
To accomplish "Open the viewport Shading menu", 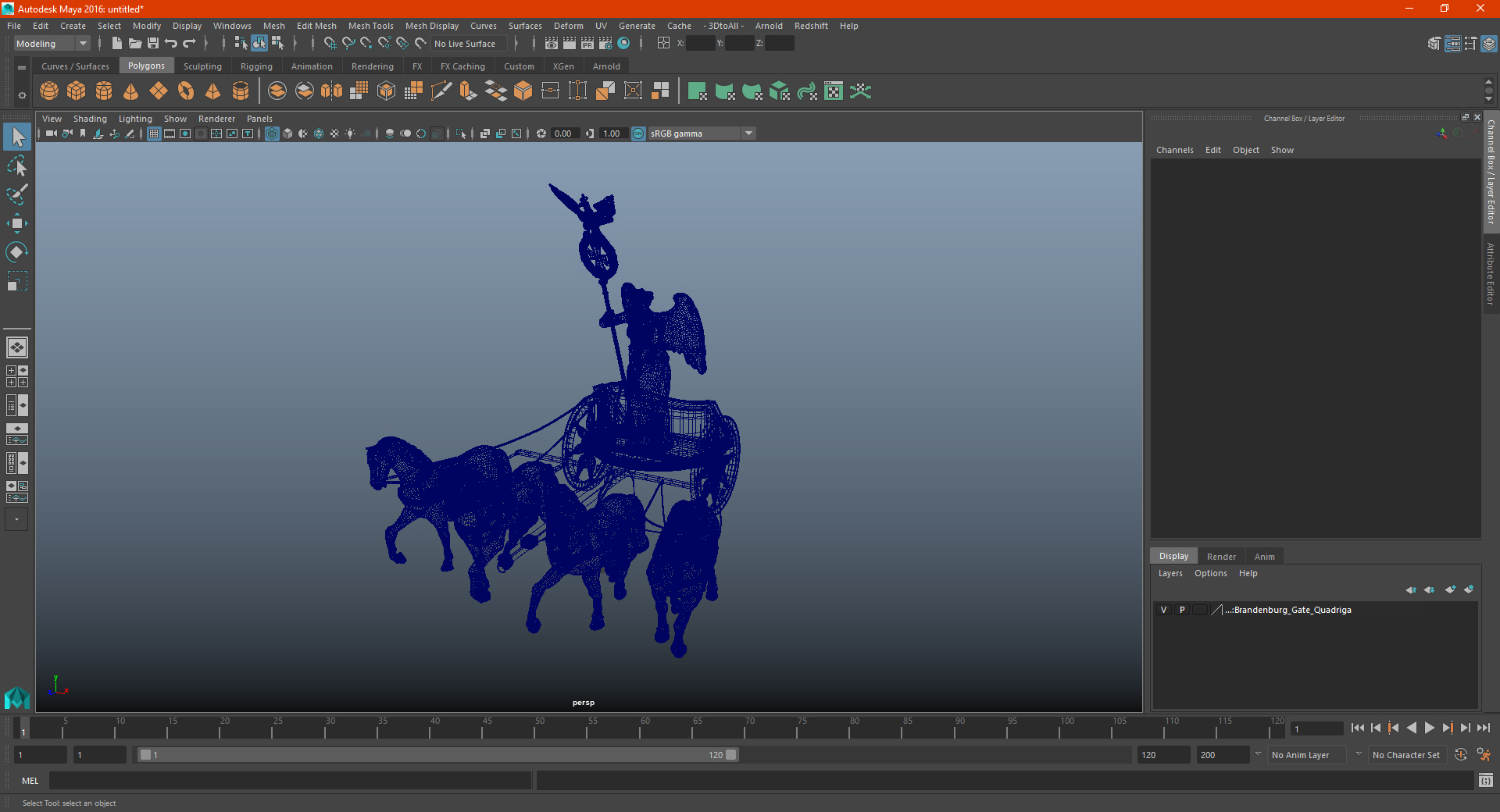I will (x=90, y=119).
